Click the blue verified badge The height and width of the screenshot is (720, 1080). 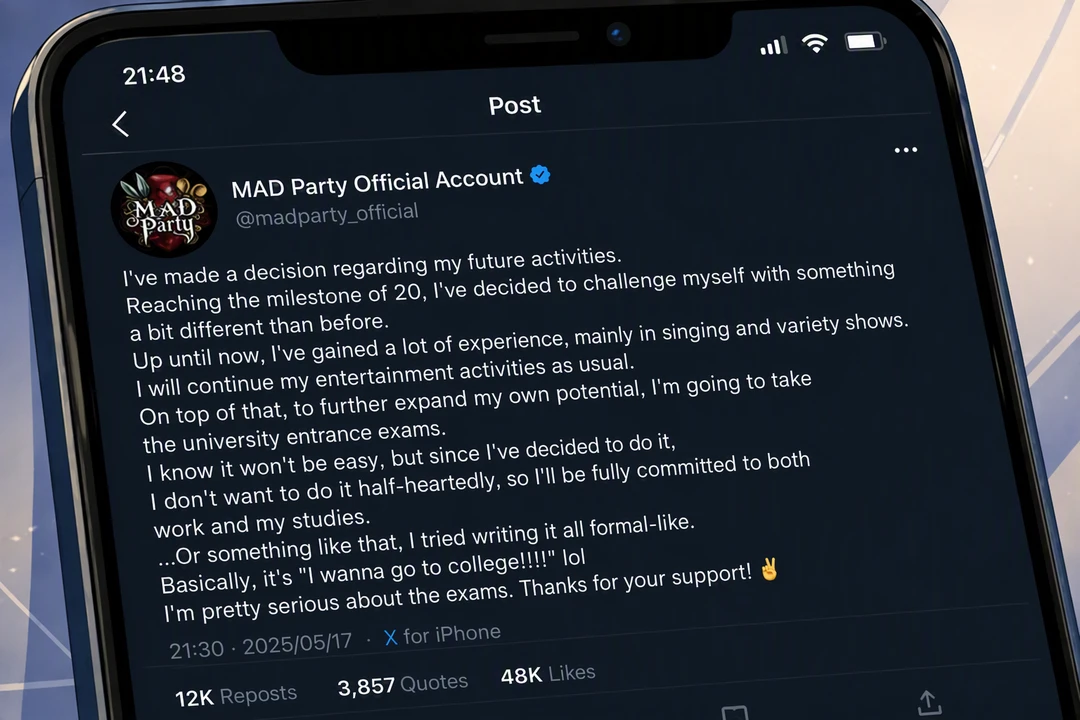click(540, 175)
